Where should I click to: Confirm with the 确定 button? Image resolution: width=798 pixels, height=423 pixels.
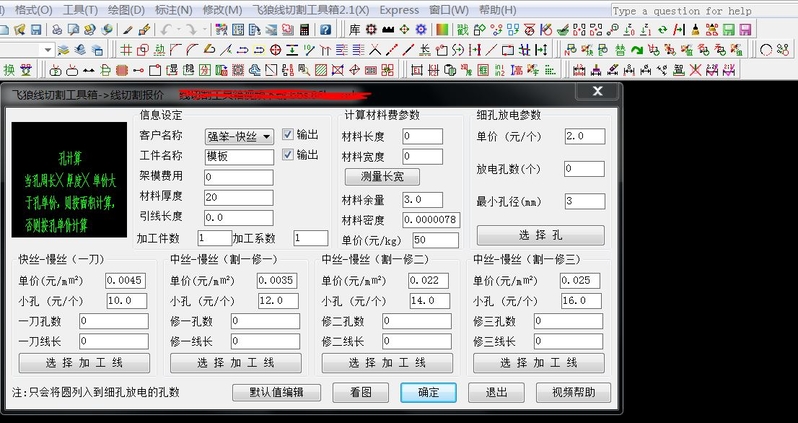[428, 392]
